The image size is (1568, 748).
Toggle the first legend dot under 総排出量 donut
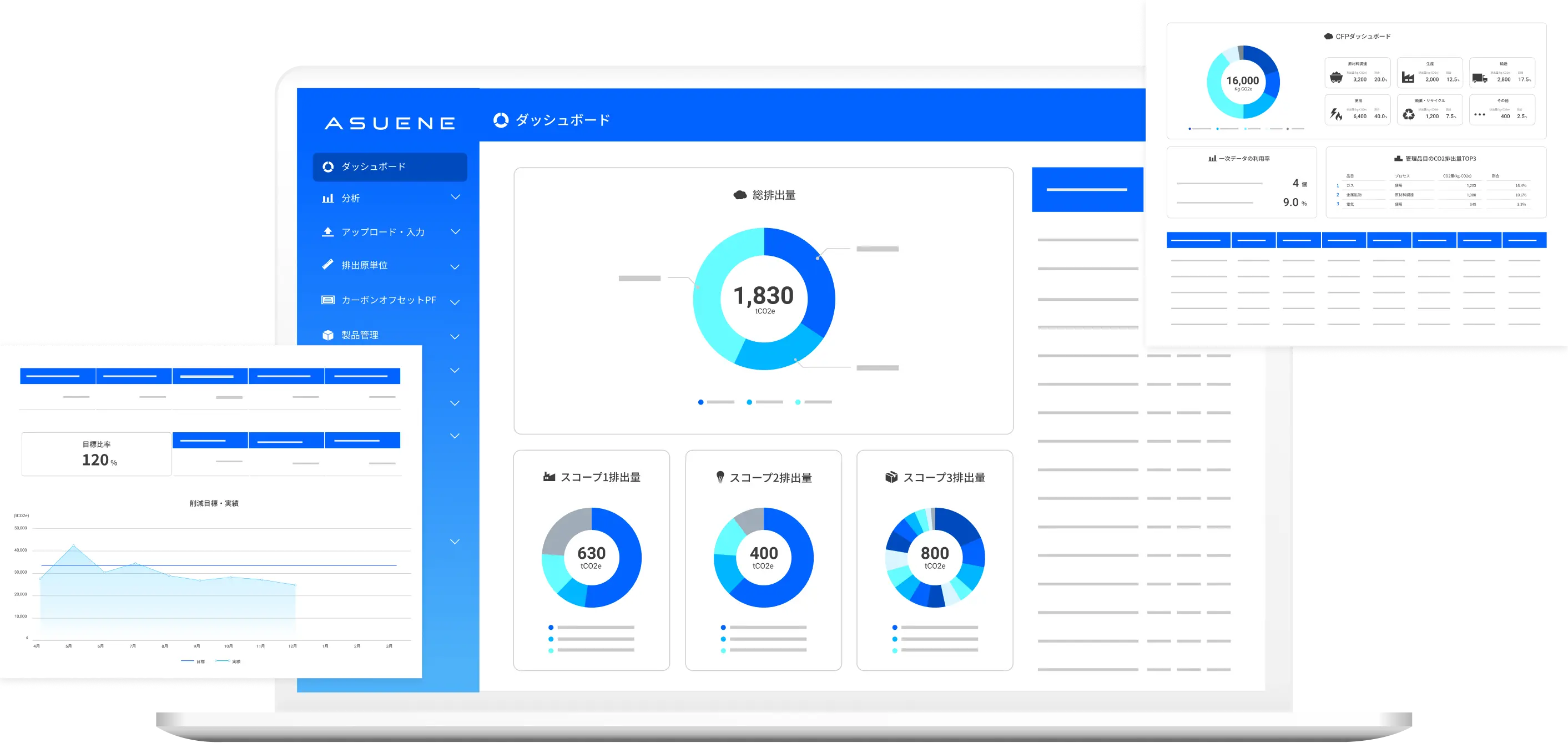pyautogui.click(x=701, y=402)
